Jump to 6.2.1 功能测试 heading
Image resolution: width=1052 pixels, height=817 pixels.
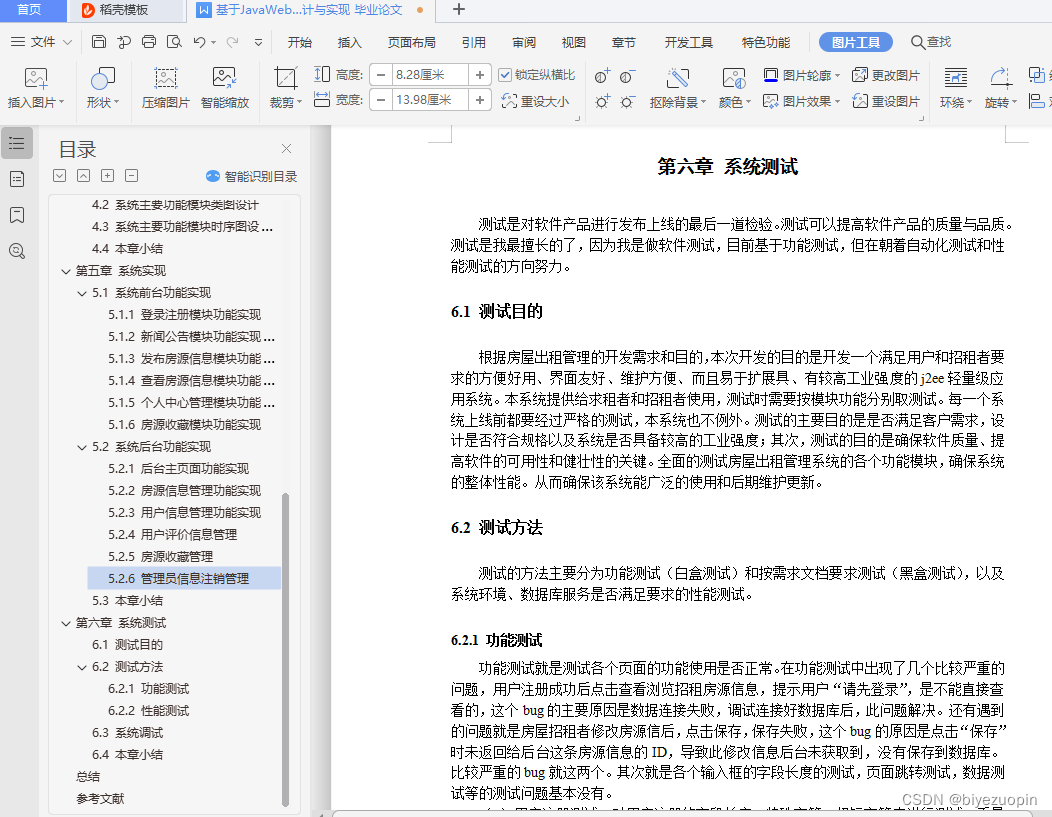tap(148, 689)
